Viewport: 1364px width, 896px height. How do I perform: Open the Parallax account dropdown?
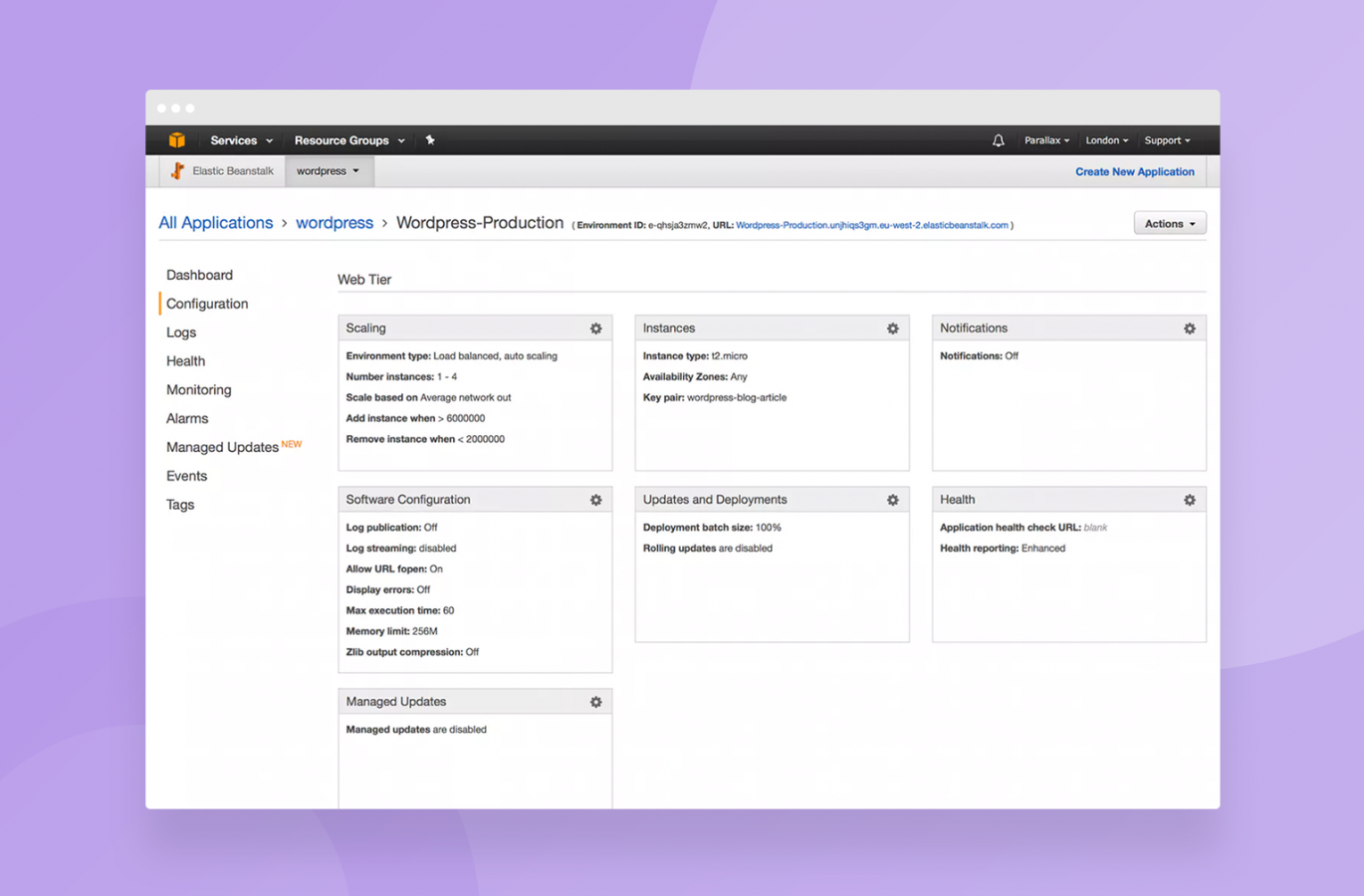click(x=1046, y=140)
